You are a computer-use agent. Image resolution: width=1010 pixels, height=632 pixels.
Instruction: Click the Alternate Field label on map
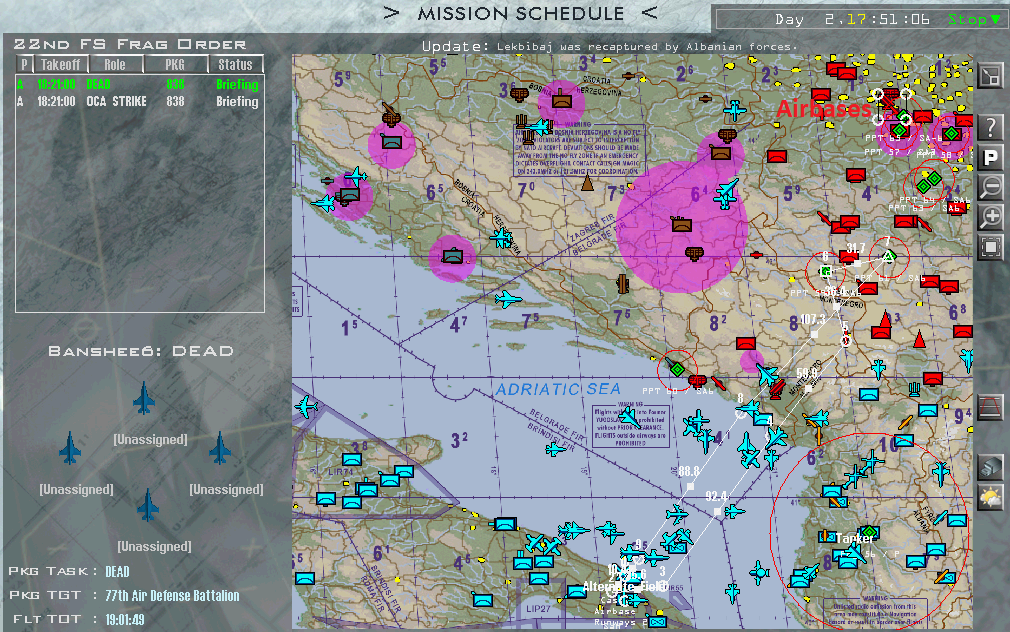point(625,586)
